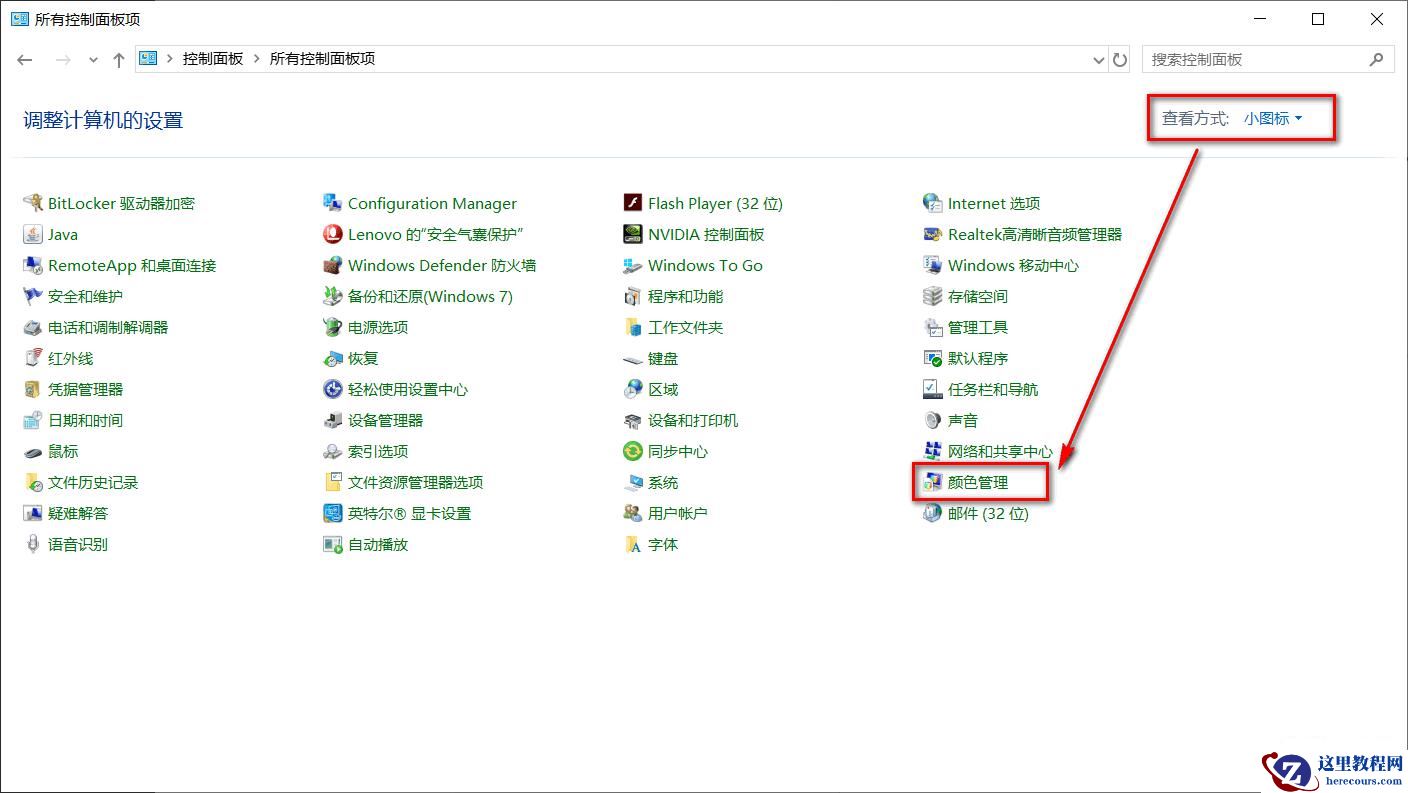The image size is (1408, 793).
Task: Open 电源选项
Action: pos(378,327)
